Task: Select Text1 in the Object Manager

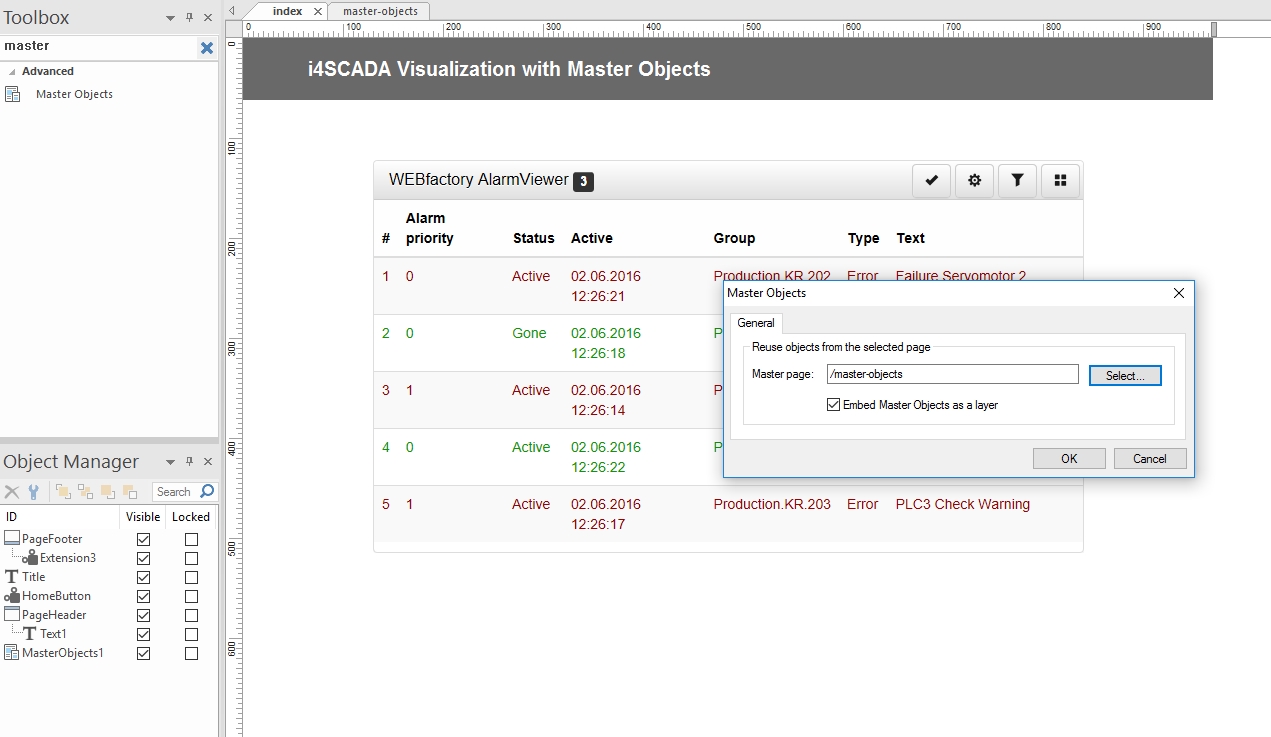Action: pos(53,634)
